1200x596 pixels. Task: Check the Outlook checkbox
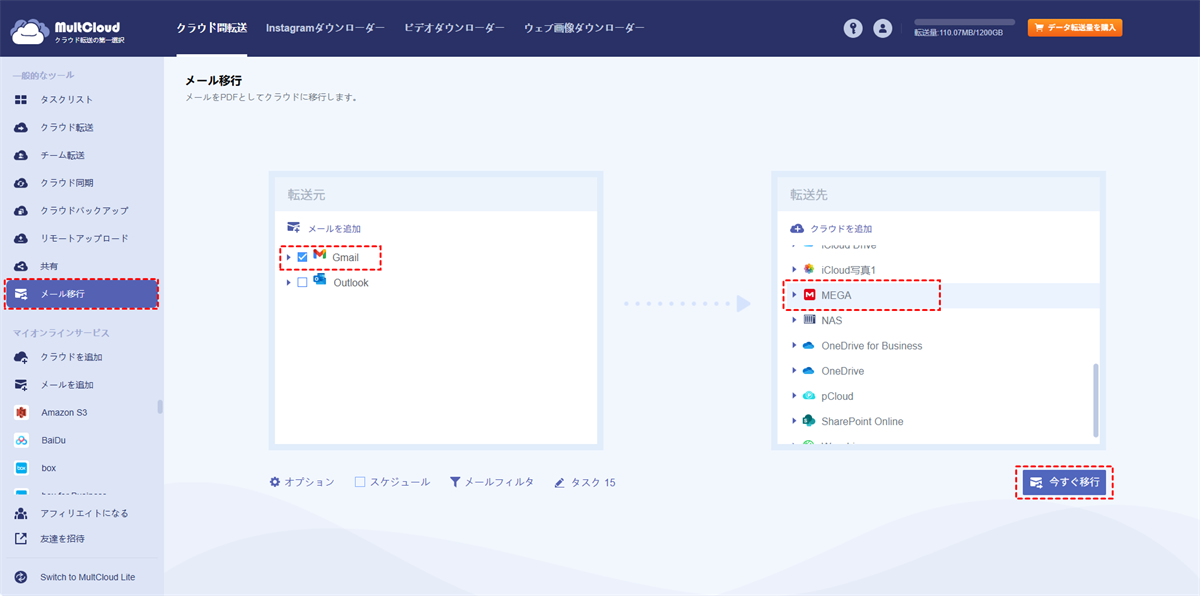(x=303, y=283)
